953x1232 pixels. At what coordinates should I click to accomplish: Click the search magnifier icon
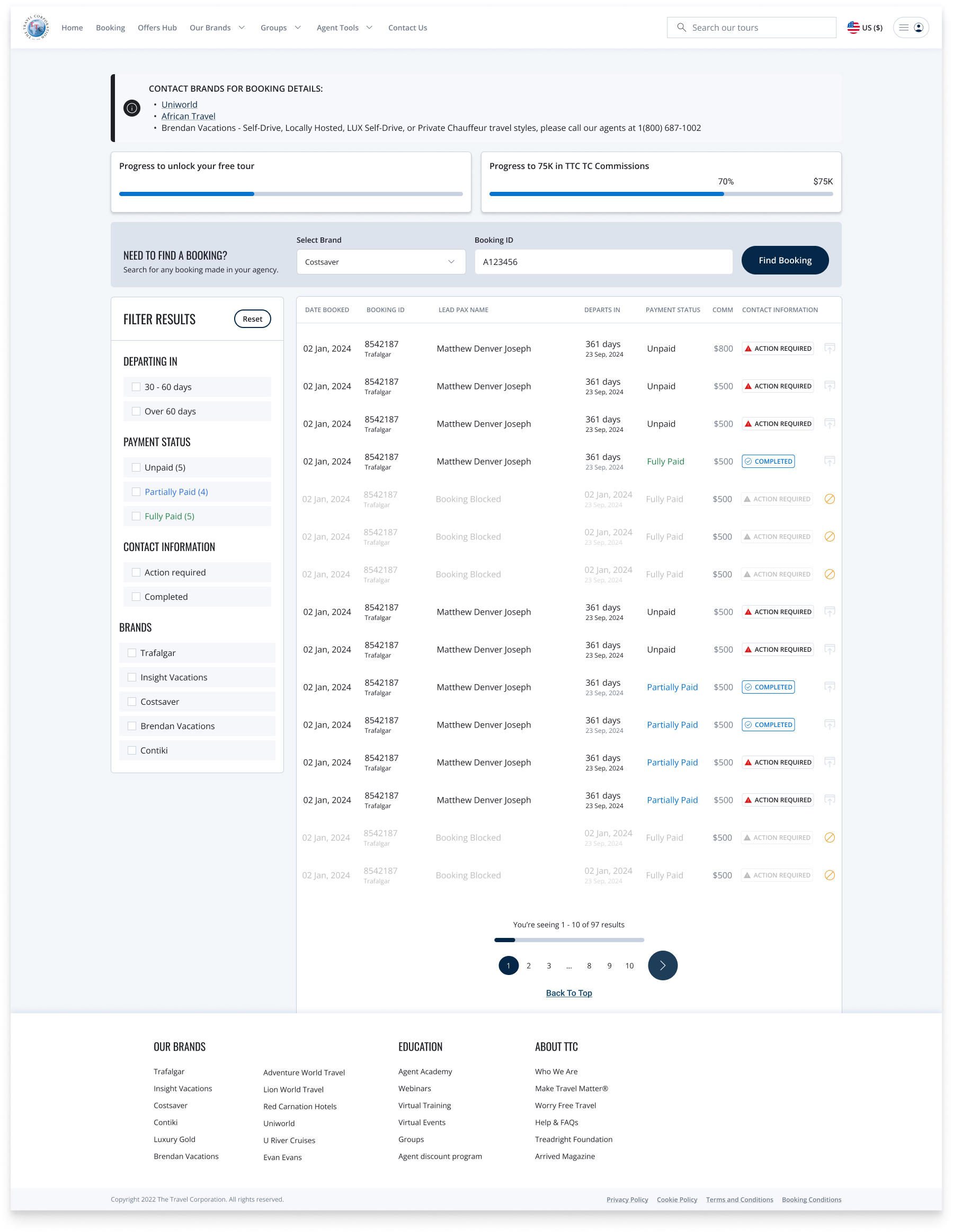point(681,27)
